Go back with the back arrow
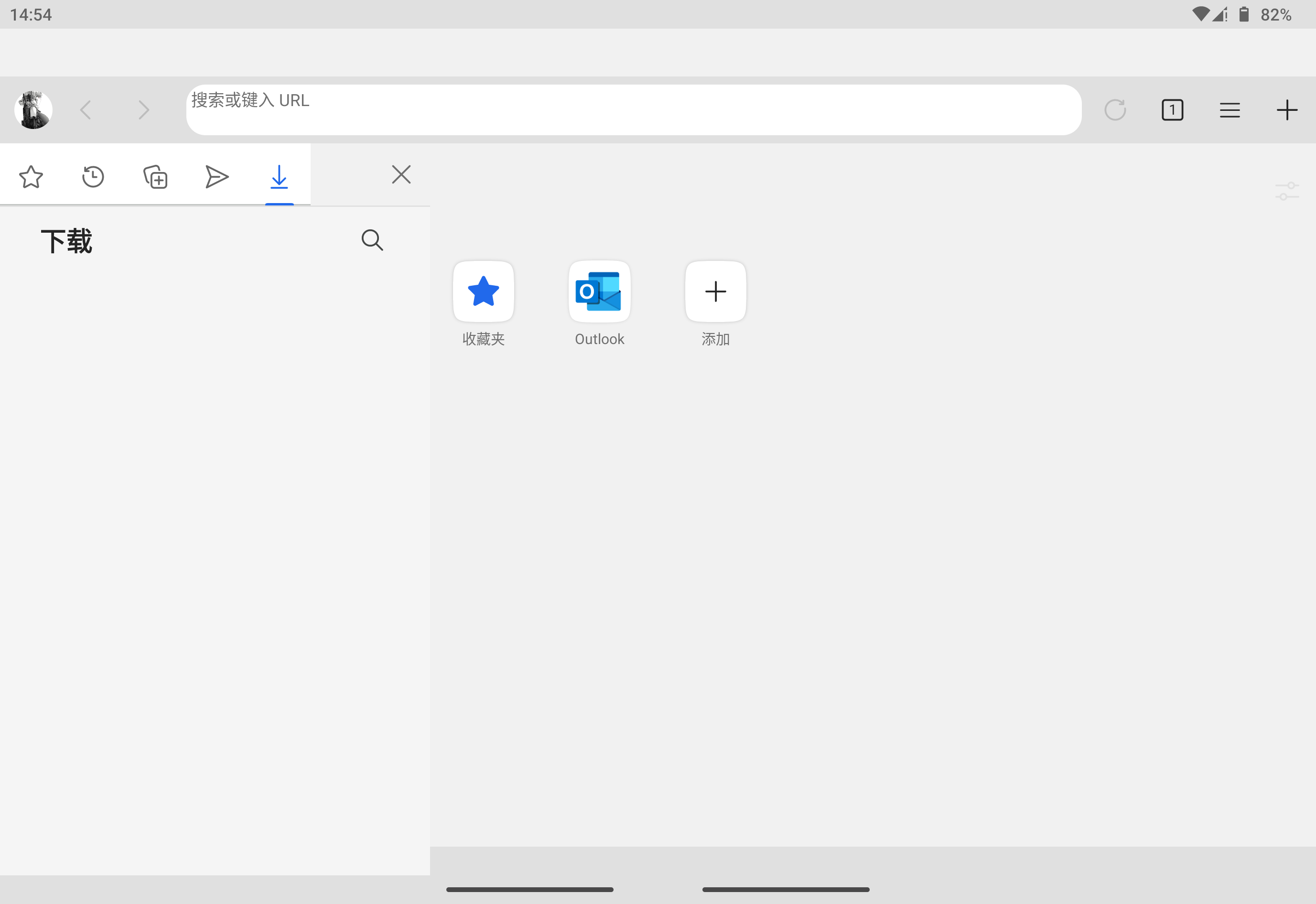The height and width of the screenshot is (904, 1316). (86, 110)
